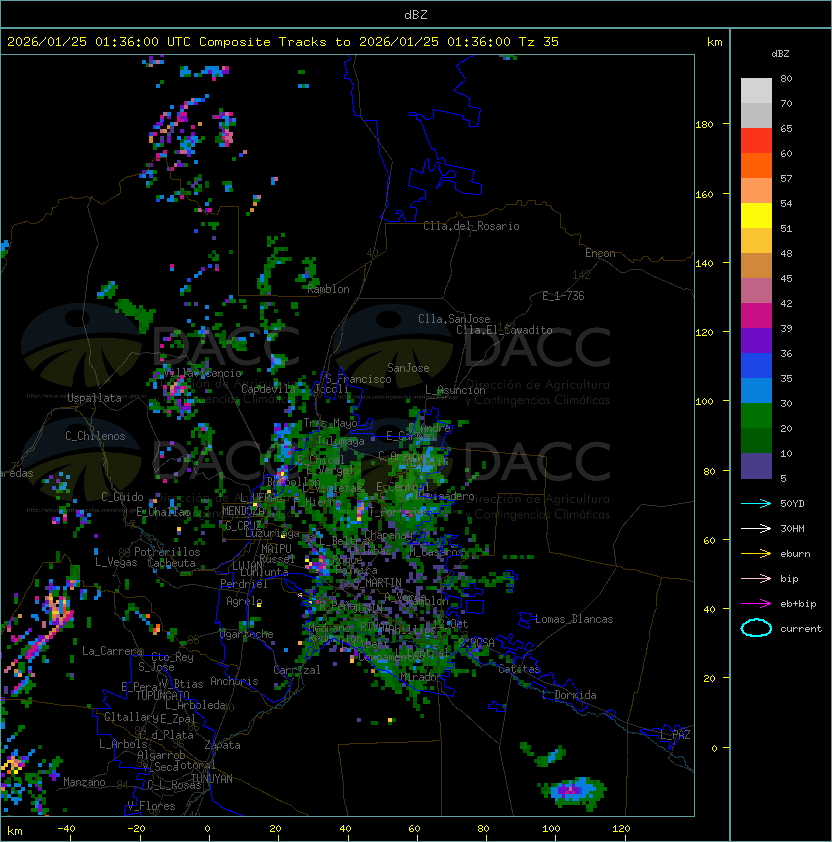Screen dimensions: 832x842
Task: Click the Villavicencio map label
Action: click(x=202, y=373)
